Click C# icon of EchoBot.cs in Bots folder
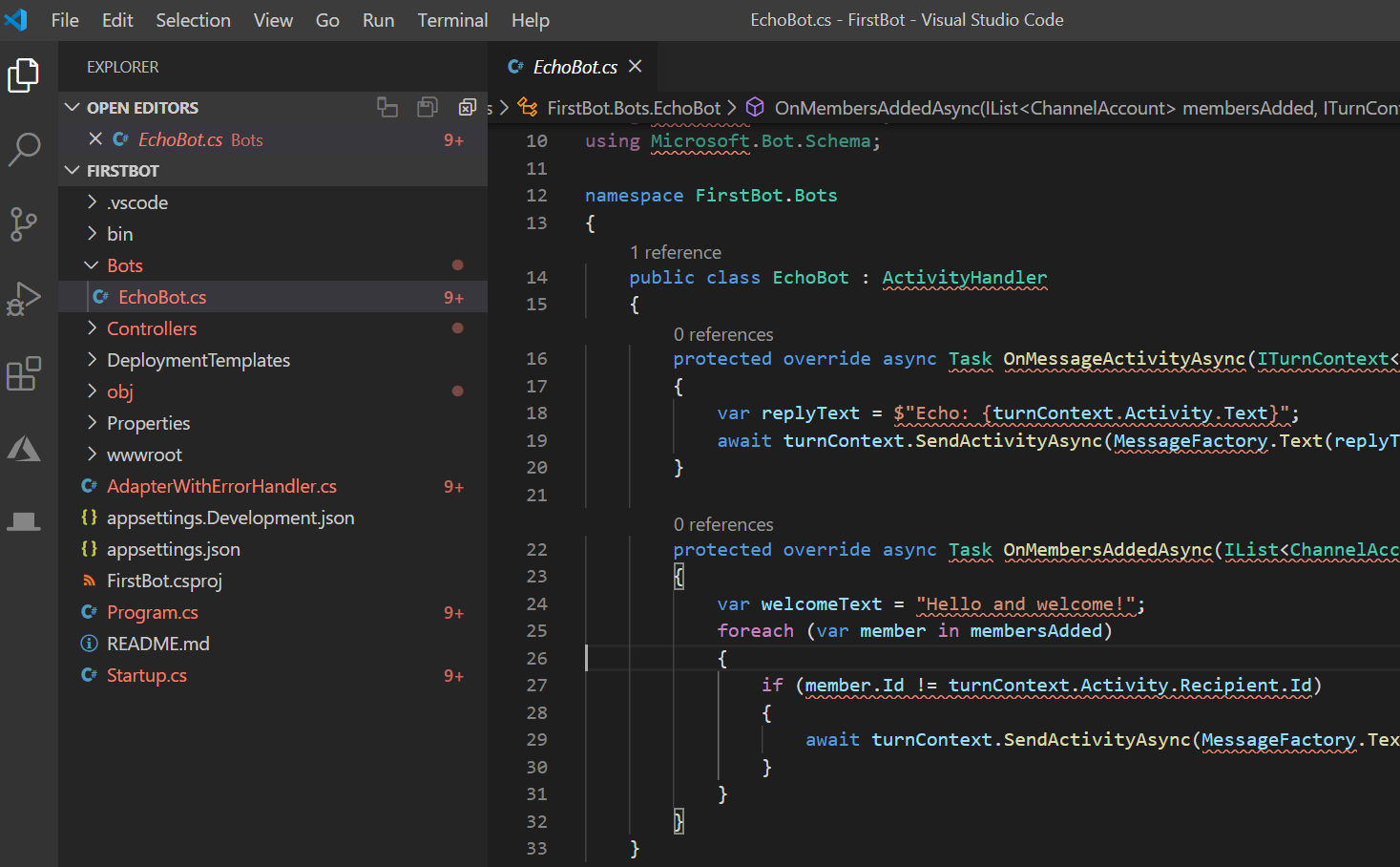1400x867 pixels. pos(100,297)
